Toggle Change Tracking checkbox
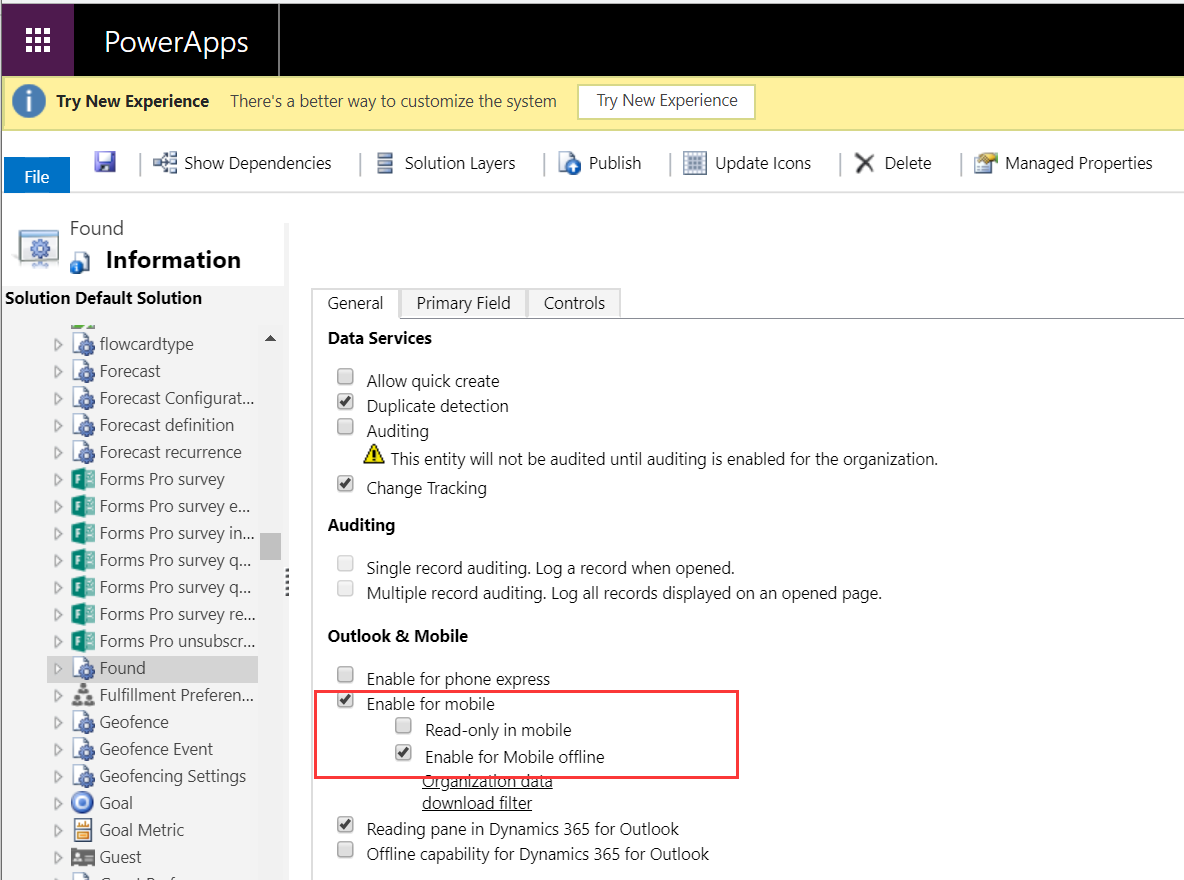 345,483
